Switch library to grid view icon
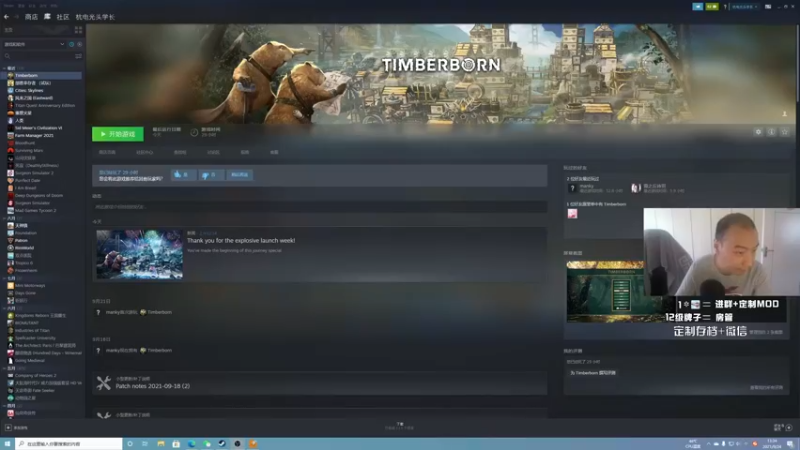800x450 pixels. coord(79,30)
